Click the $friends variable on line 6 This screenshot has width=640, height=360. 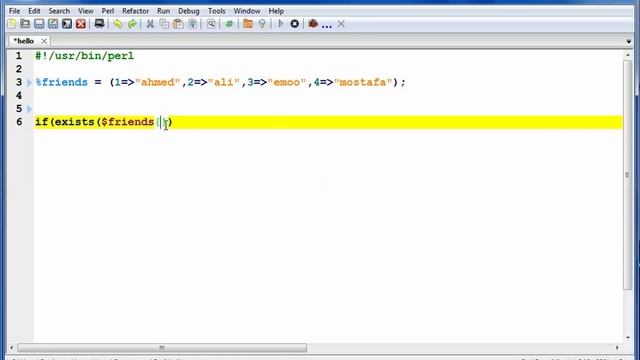127,122
